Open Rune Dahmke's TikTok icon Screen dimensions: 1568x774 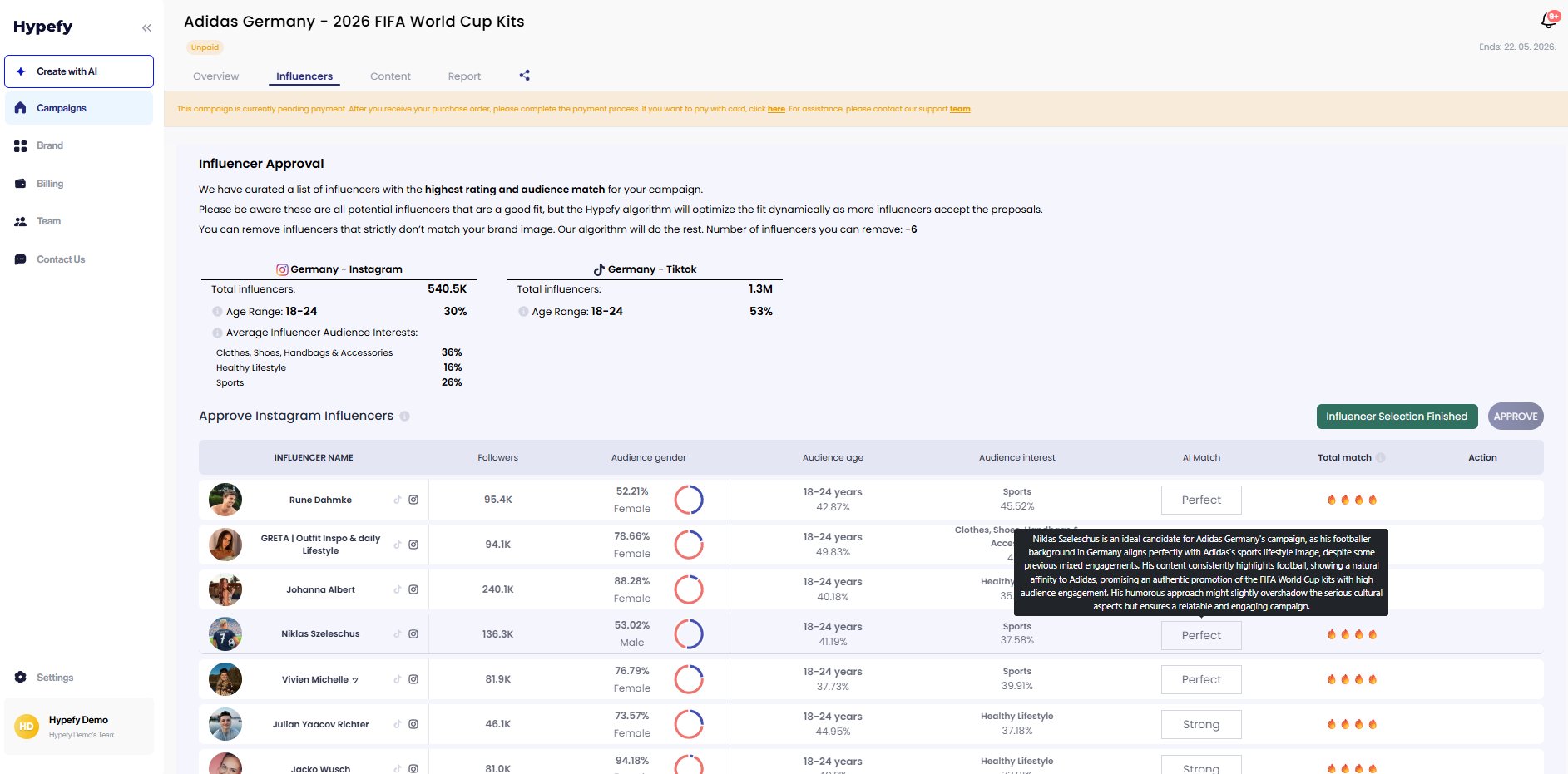[398, 500]
